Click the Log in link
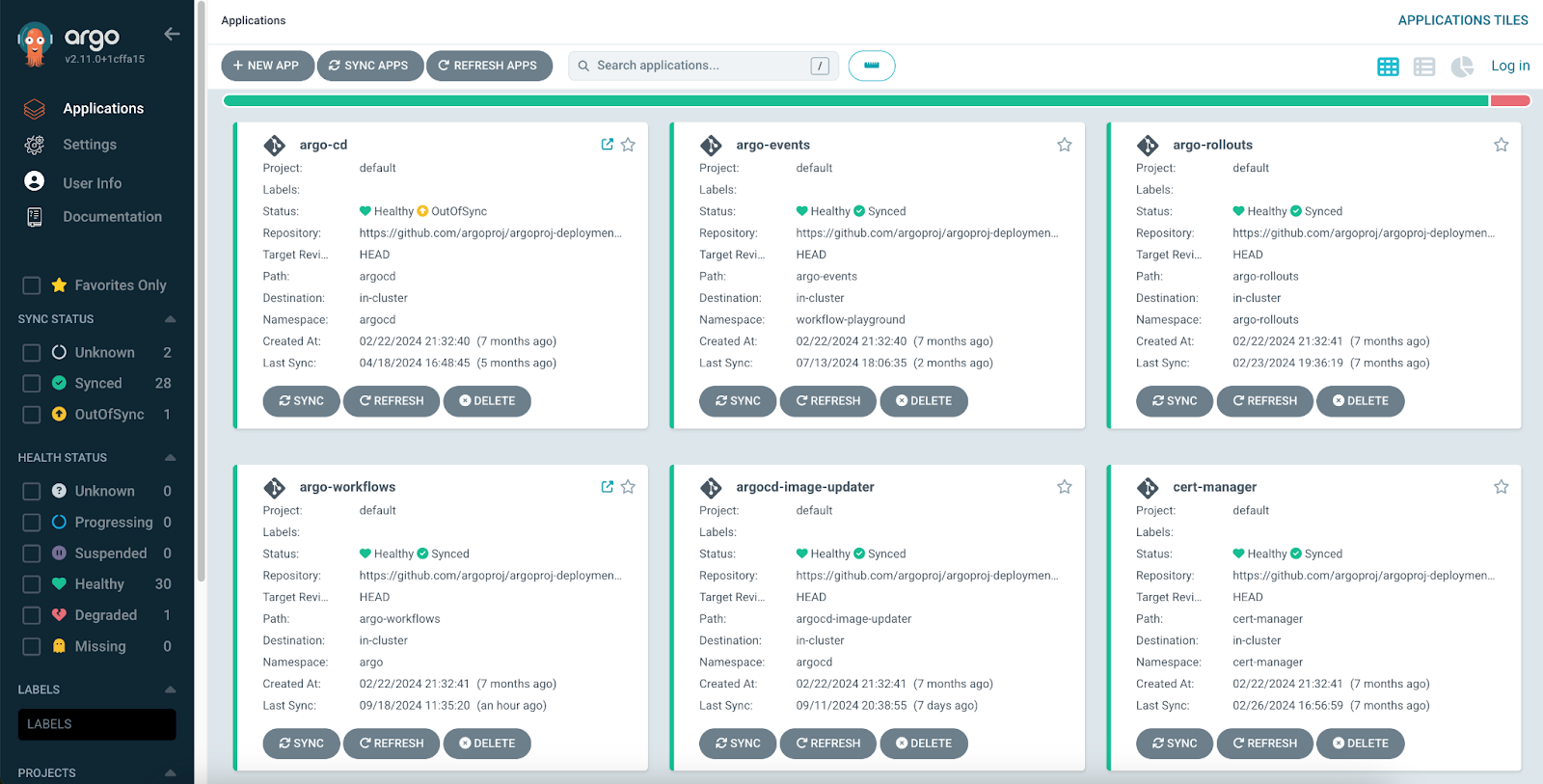 [x=1510, y=66]
